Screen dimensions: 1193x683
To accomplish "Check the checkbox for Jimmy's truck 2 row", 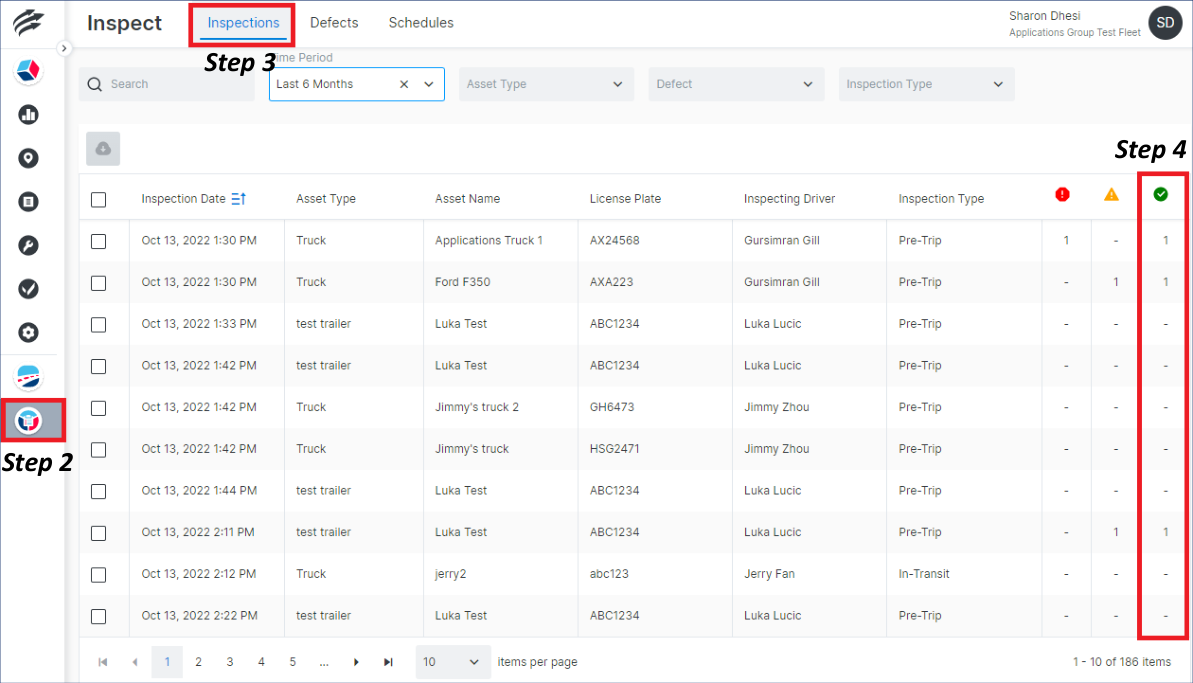I will [x=98, y=407].
